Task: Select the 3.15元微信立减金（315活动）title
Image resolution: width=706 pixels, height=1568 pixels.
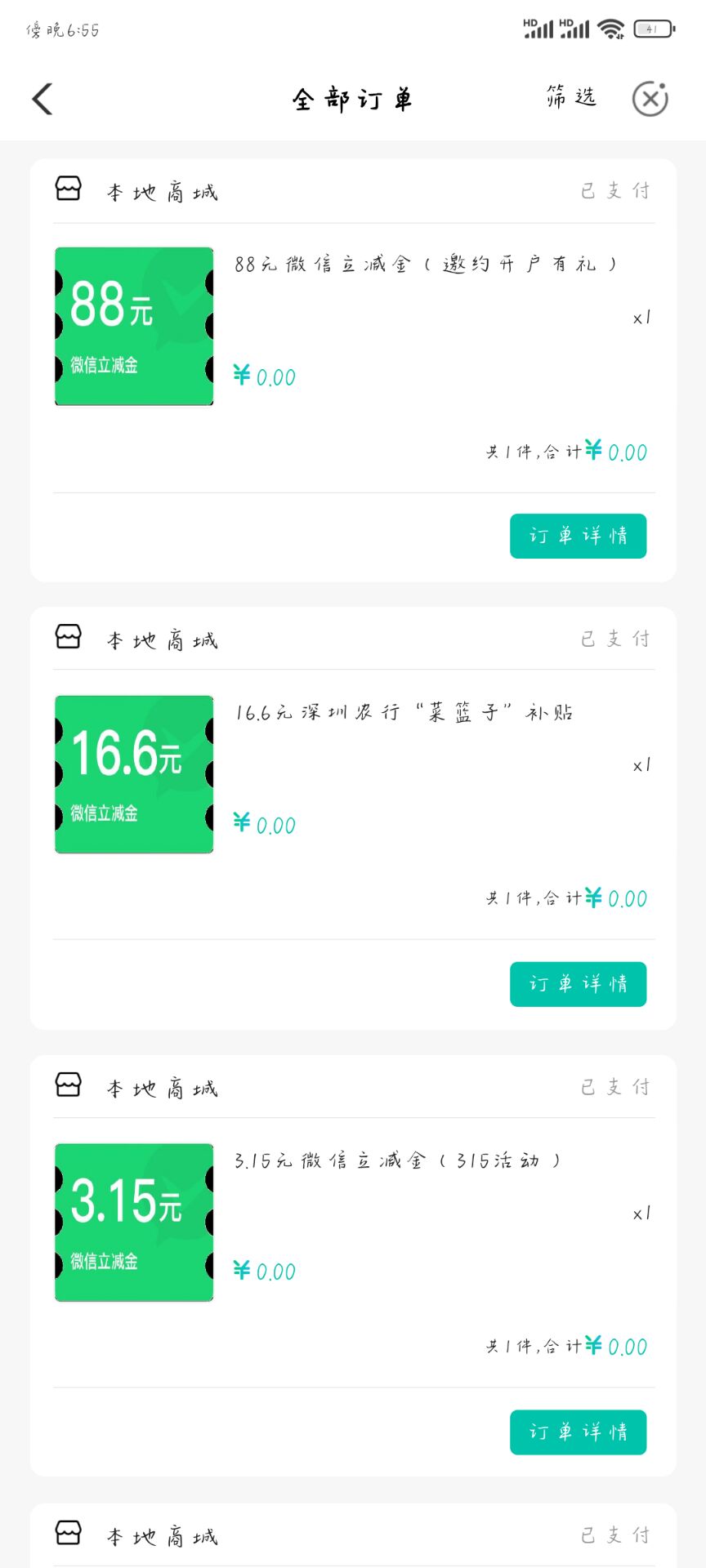Action: pyautogui.click(x=398, y=1160)
